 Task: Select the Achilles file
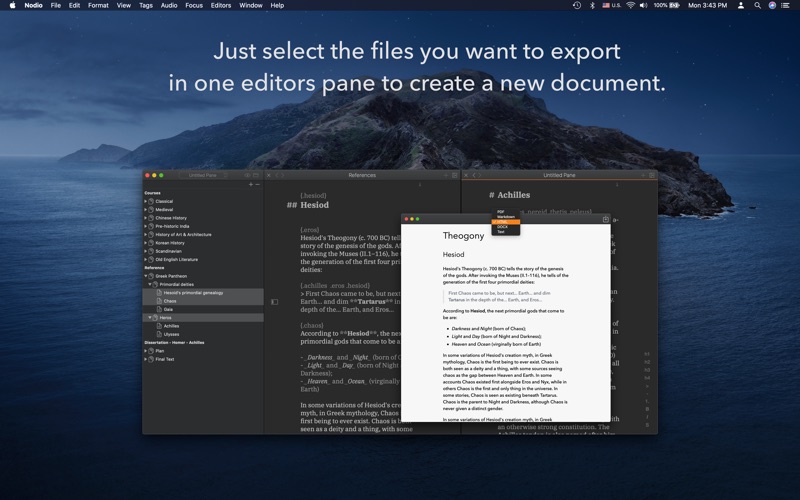click(203, 326)
